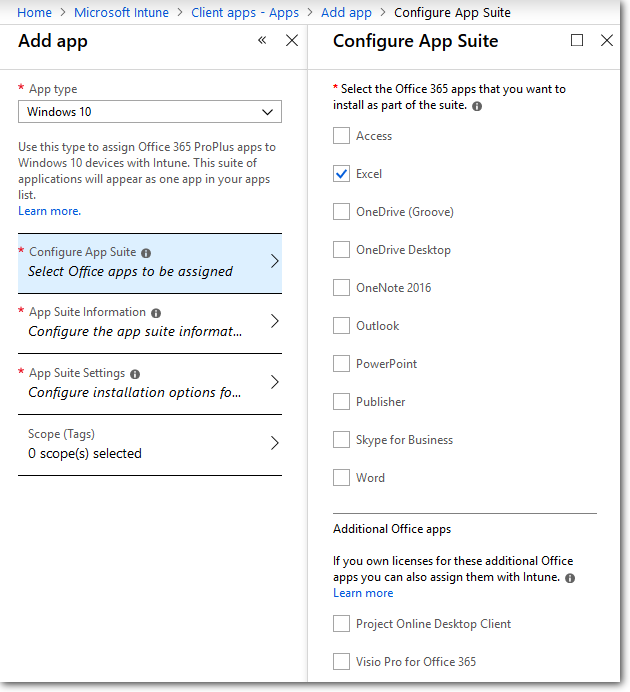Check the Word checkbox
This screenshot has height=692, width=630.
coord(342,478)
